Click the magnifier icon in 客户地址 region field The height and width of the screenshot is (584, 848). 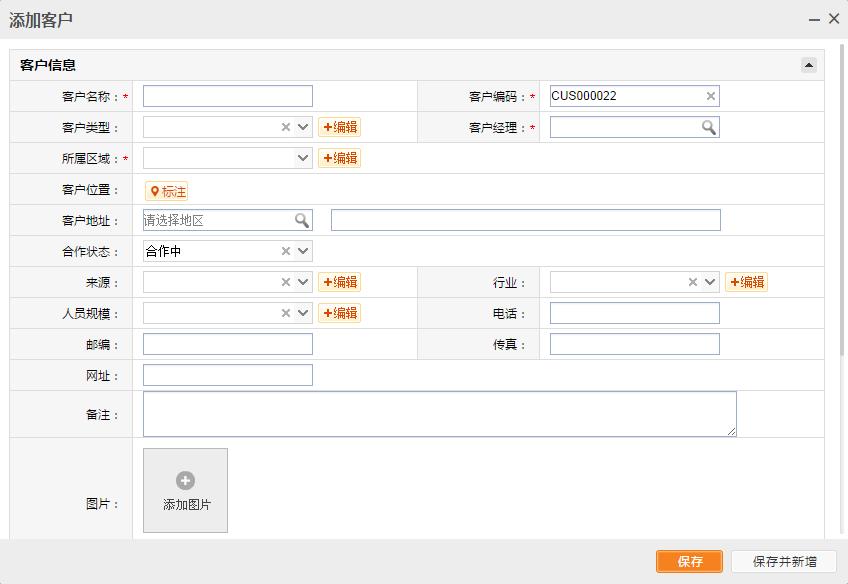pos(301,220)
